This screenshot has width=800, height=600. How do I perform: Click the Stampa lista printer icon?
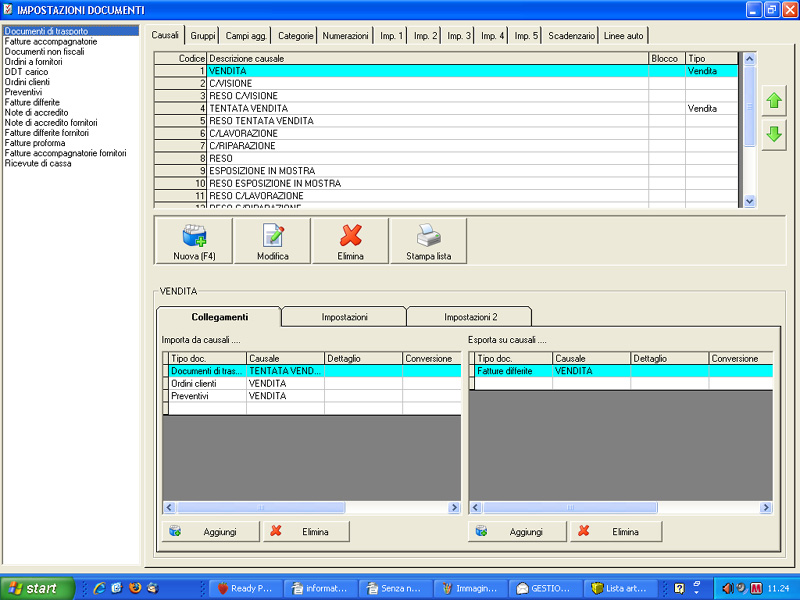pos(428,236)
